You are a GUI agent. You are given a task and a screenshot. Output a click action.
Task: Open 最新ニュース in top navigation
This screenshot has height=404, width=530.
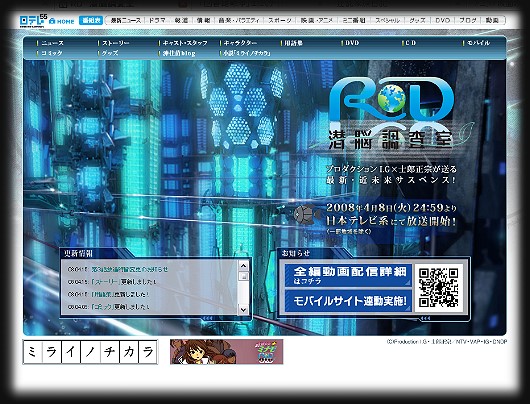[126, 21]
